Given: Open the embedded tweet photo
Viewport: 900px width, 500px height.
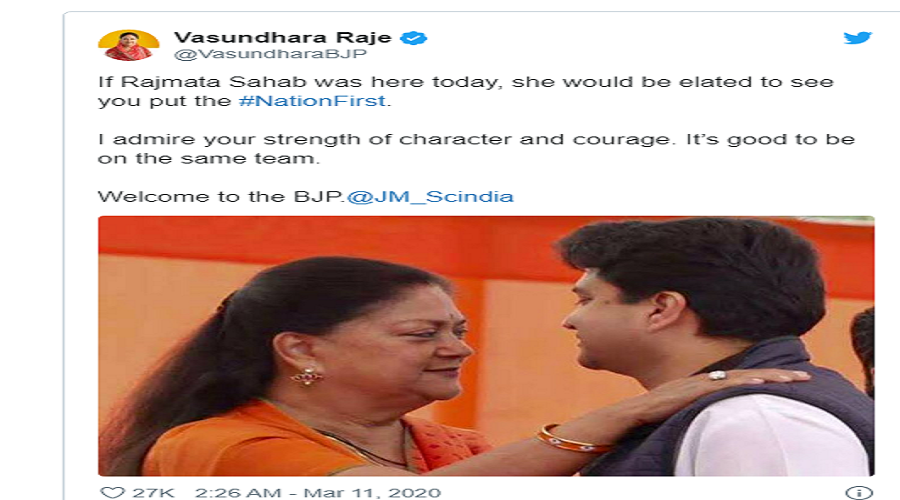Looking at the screenshot, I should click(486, 346).
